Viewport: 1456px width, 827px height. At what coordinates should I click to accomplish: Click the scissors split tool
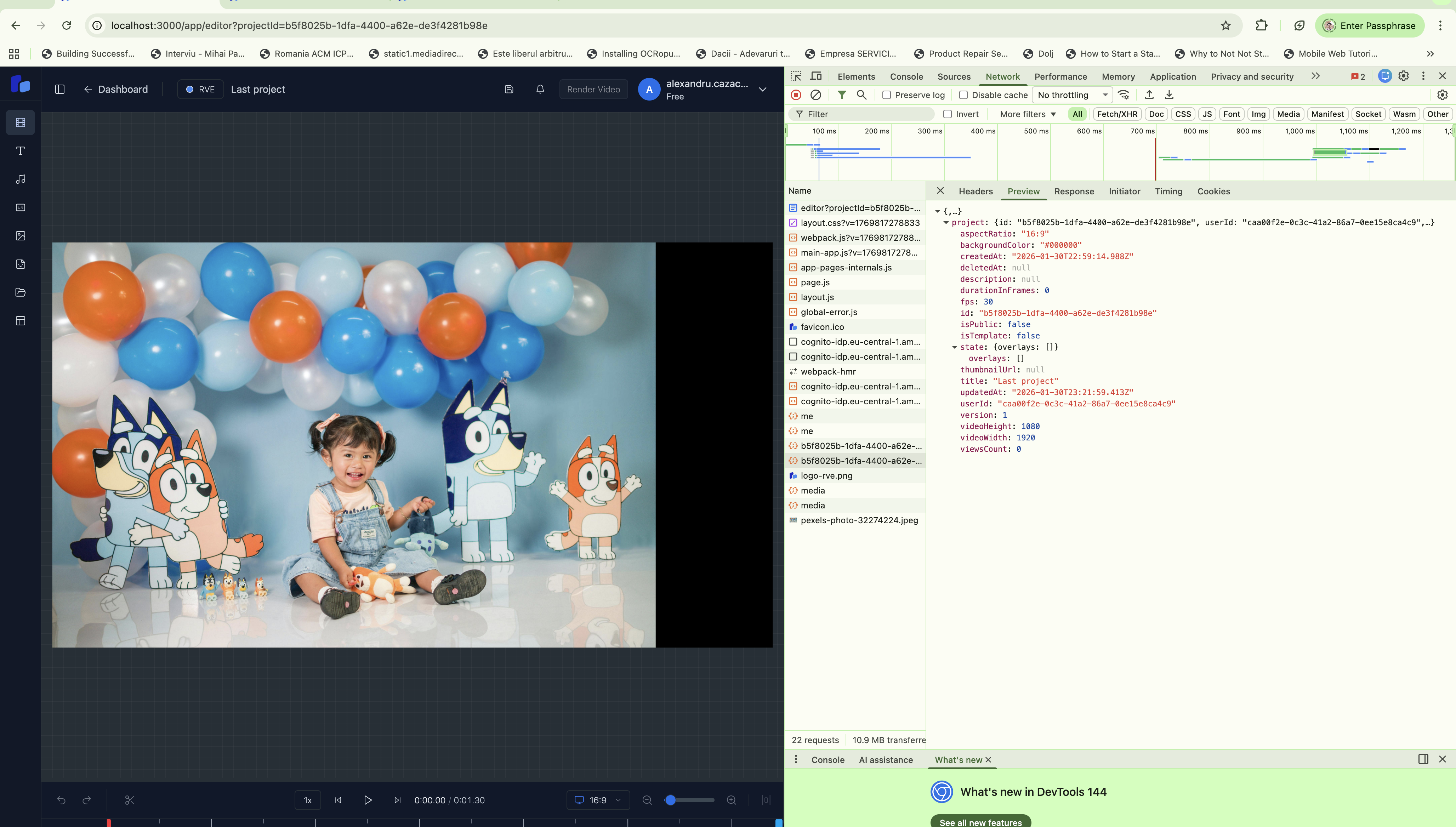coord(130,800)
